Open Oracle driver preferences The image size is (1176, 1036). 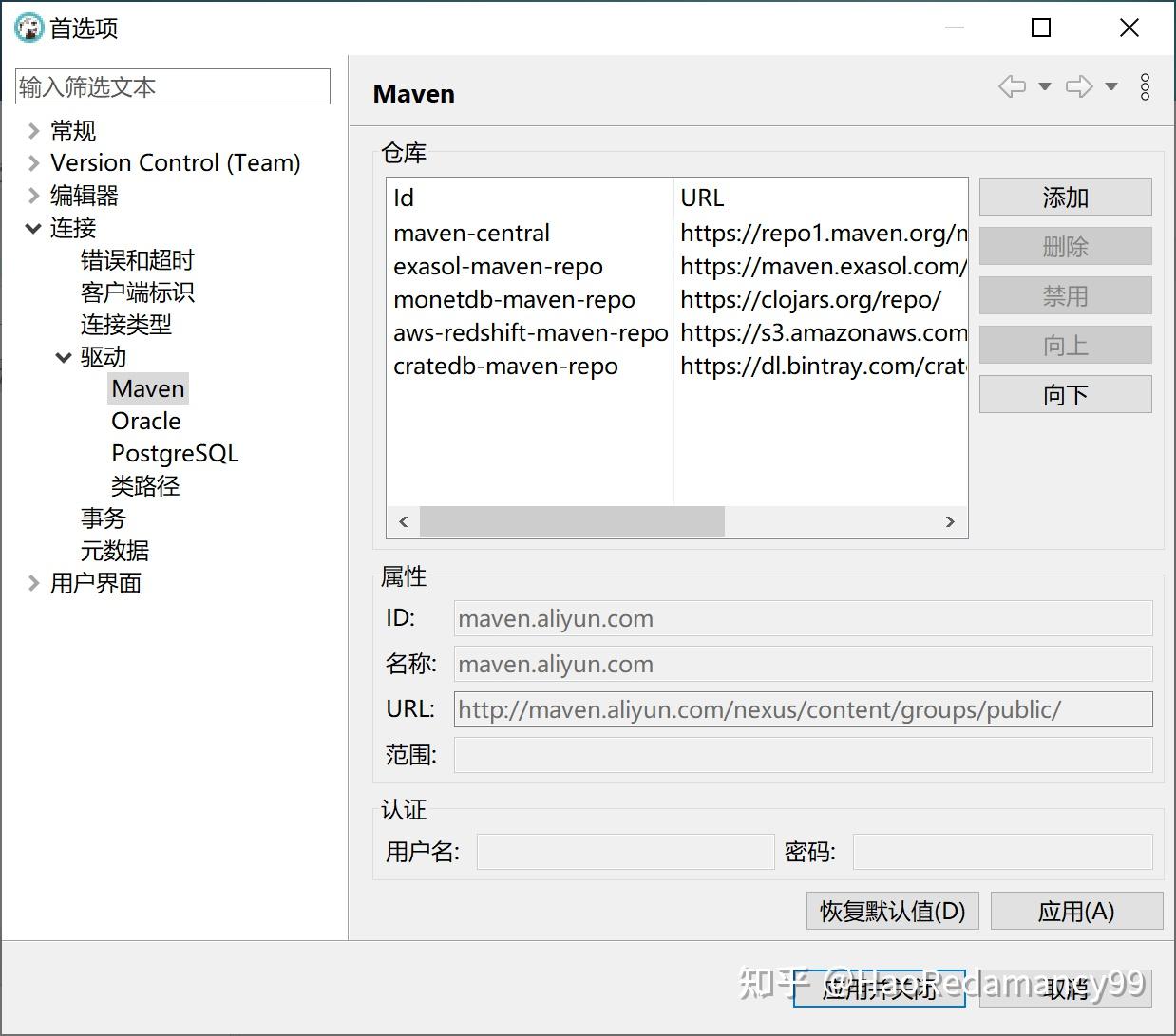click(x=146, y=422)
